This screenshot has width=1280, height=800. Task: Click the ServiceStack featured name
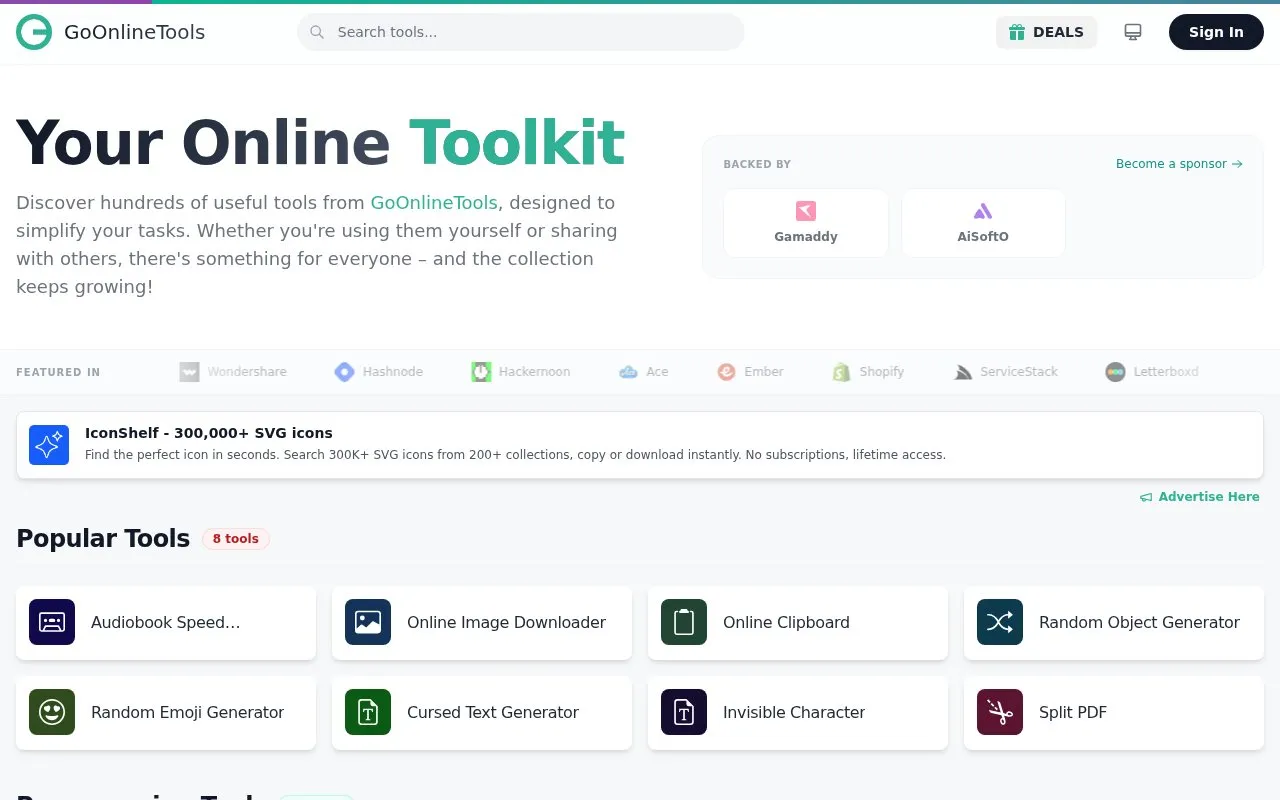pos(1019,372)
